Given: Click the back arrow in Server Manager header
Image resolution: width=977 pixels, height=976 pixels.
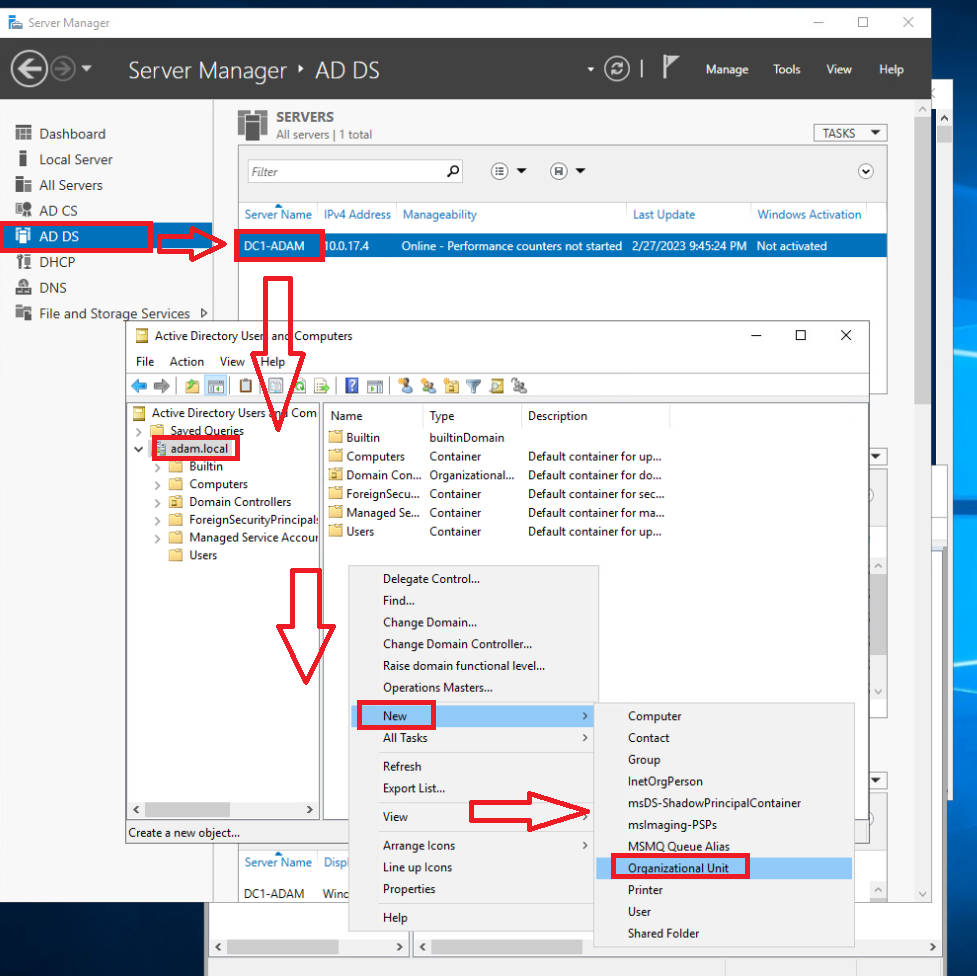Looking at the screenshot, I should click(x=29, y=69).
